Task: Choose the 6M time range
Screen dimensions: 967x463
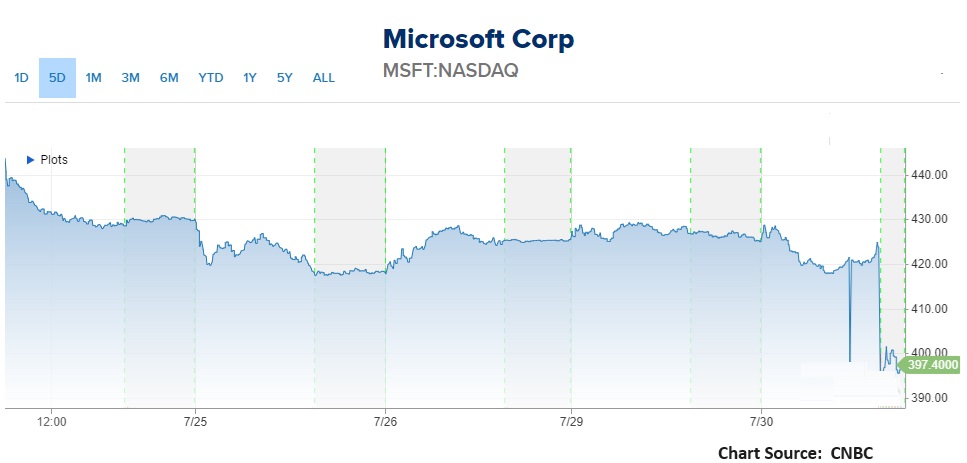Action: click(x=169, y=78)
